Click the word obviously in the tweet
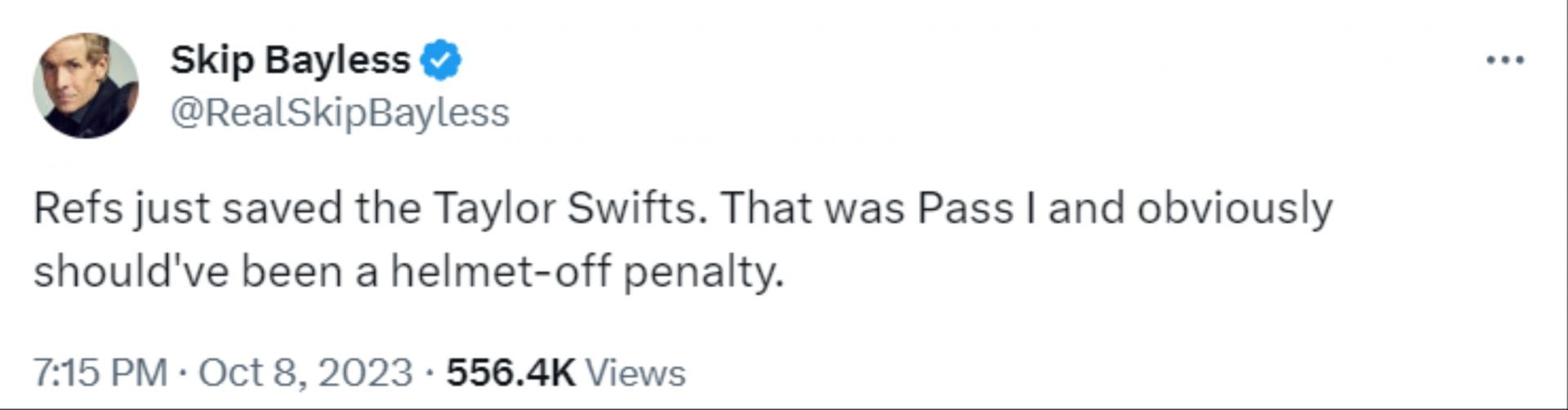1568x410 pixels. coord(1234,209)
